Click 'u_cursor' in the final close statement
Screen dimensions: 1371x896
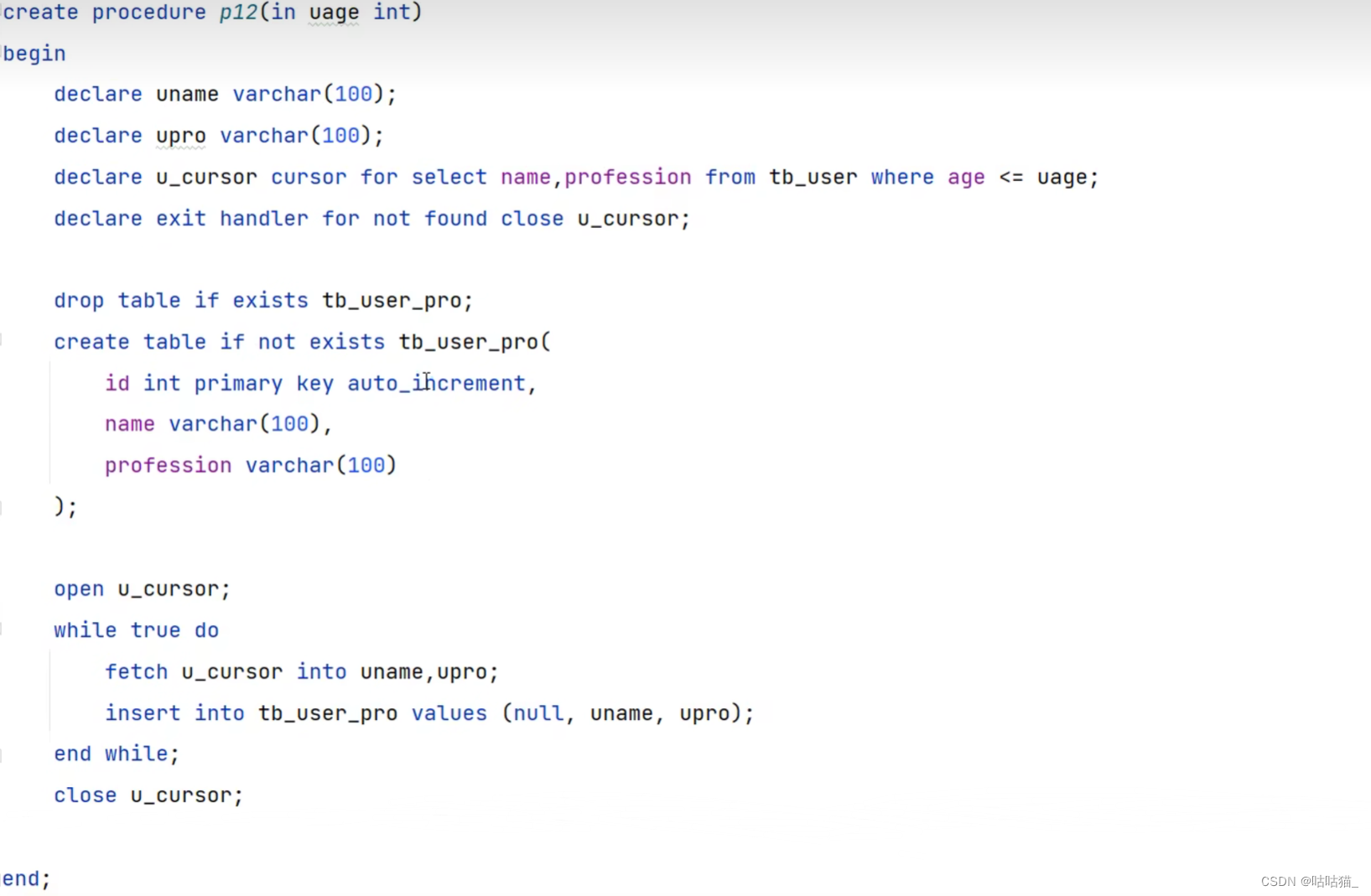click(x=180, y=795)
